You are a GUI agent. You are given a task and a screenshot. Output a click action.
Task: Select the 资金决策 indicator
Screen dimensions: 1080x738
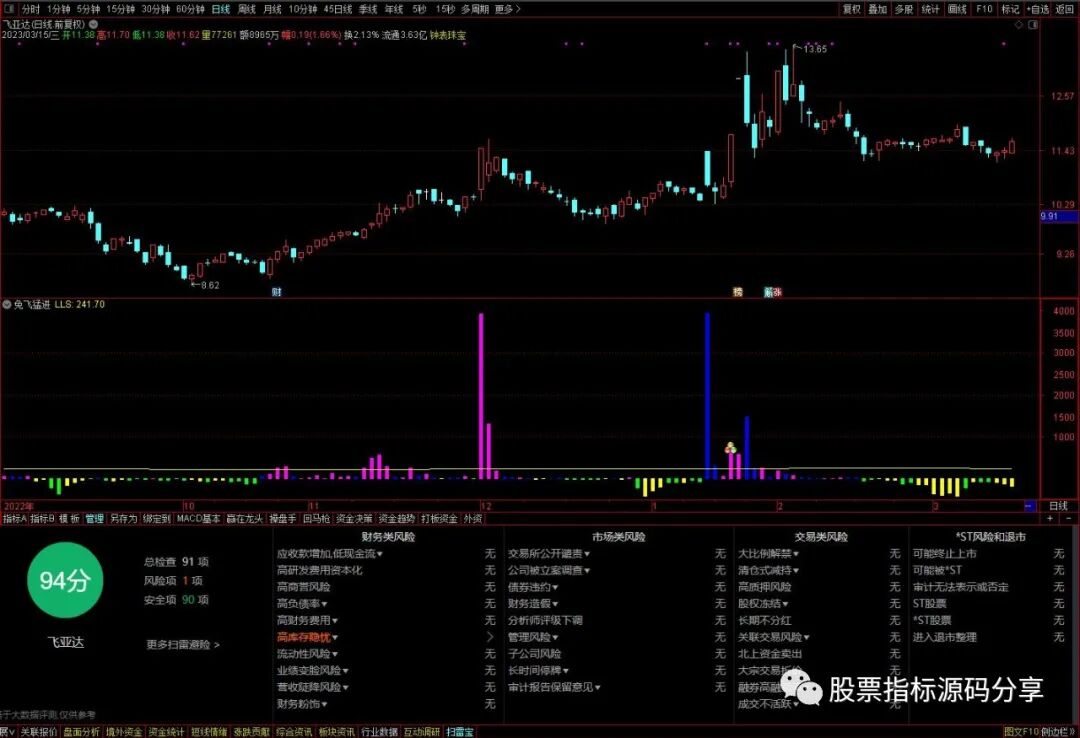pos(354,519)
